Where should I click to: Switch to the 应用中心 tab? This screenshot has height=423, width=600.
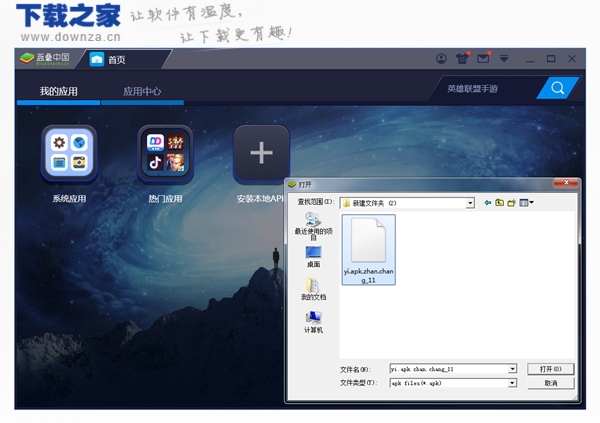[142, 91]
